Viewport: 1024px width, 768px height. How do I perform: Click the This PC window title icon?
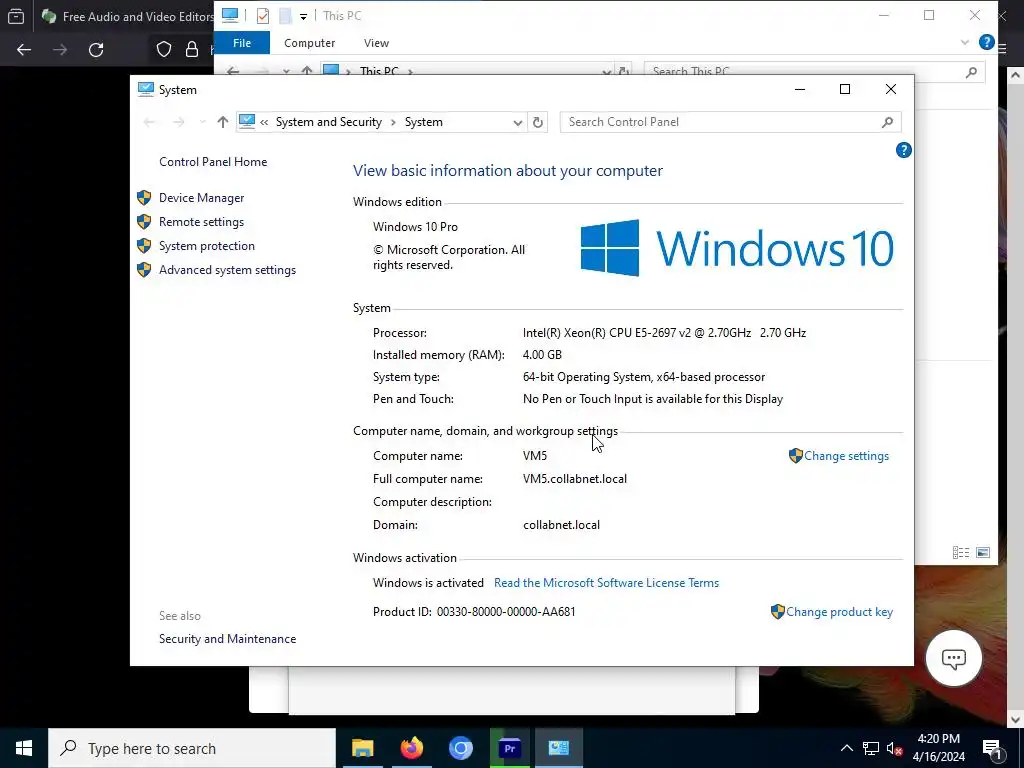(x=230, y=16)
